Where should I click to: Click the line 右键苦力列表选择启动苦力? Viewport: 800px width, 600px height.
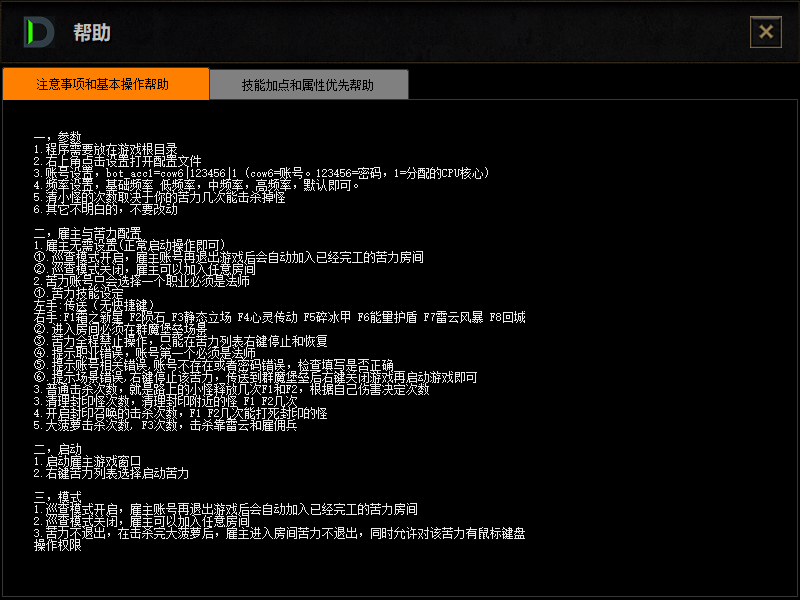(x=111, y=473)
